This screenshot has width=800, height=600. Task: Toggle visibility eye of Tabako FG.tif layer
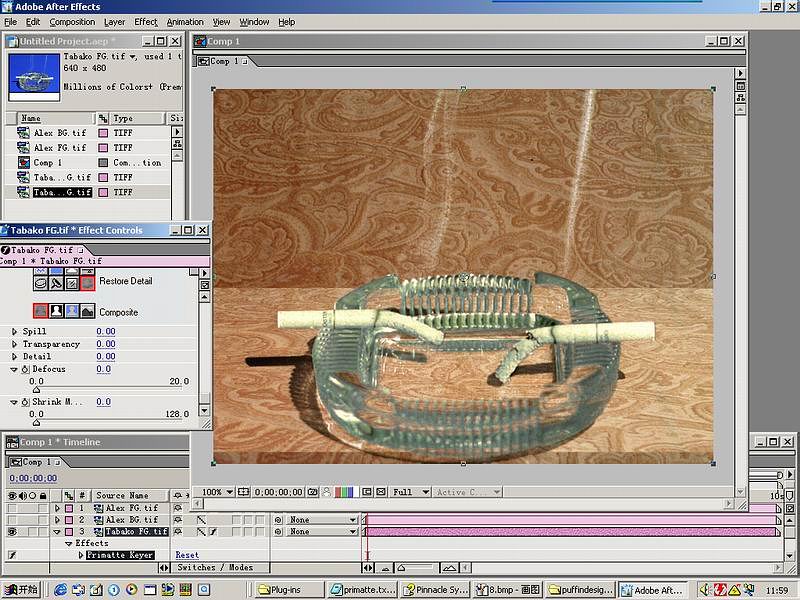point(12,532)
